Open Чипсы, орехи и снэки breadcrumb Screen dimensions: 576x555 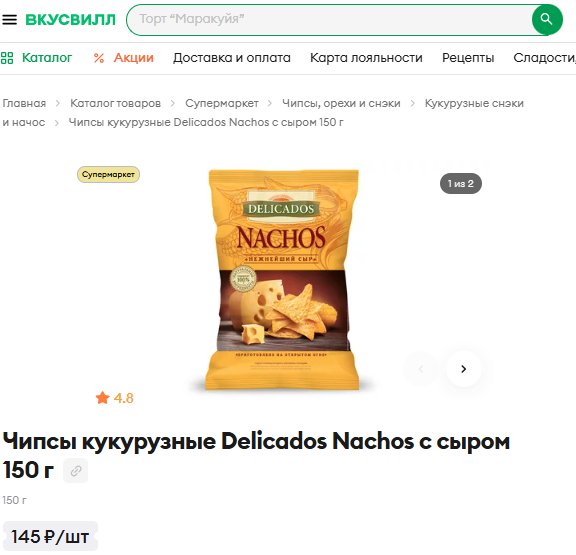[x=341, y=103]
